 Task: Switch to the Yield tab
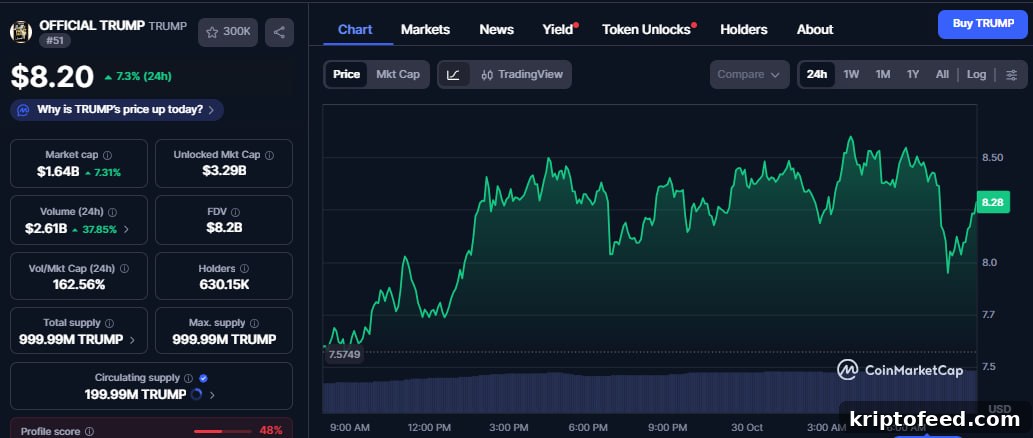(558, 30)
